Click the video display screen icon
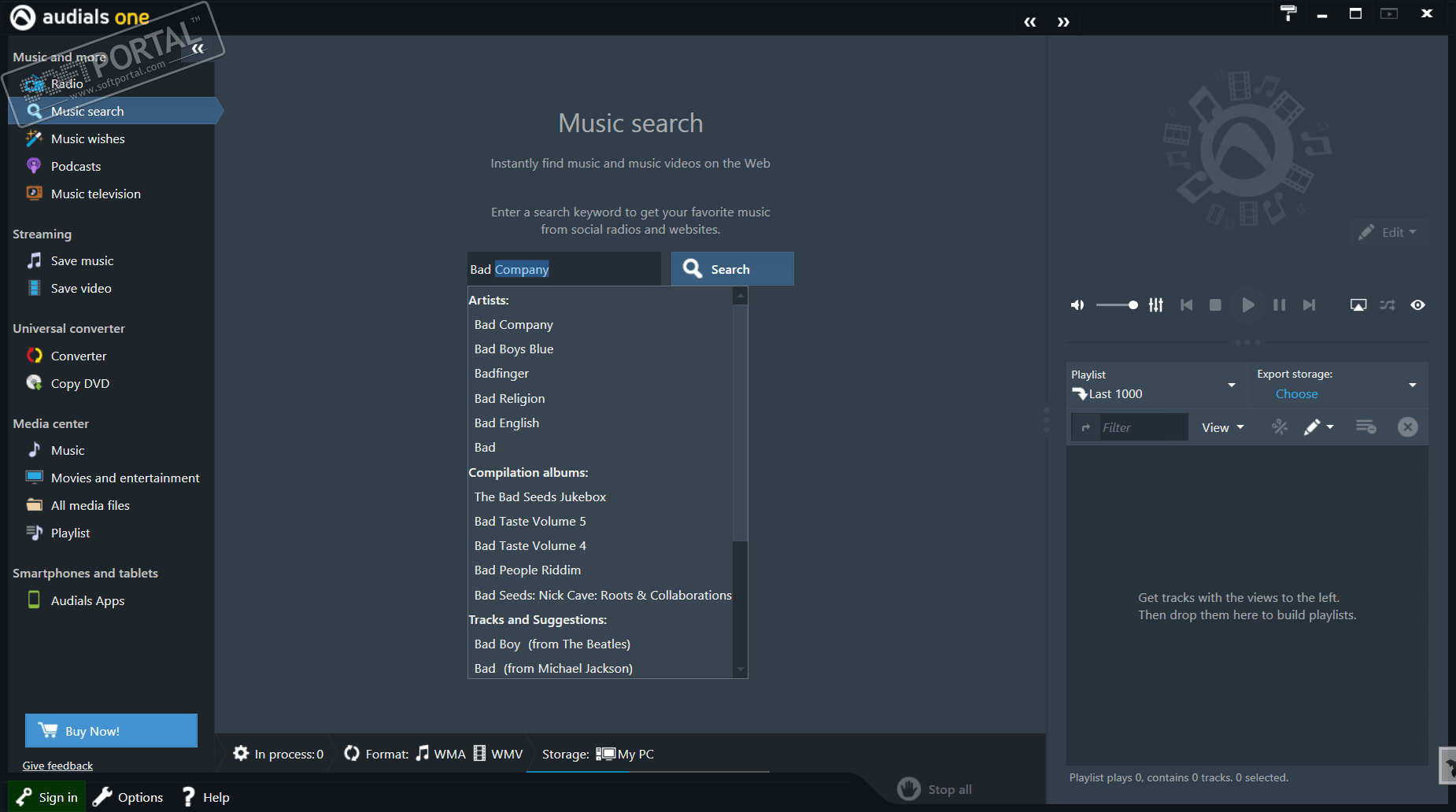The image size is (1456, 812). (x=1358, y=304)
